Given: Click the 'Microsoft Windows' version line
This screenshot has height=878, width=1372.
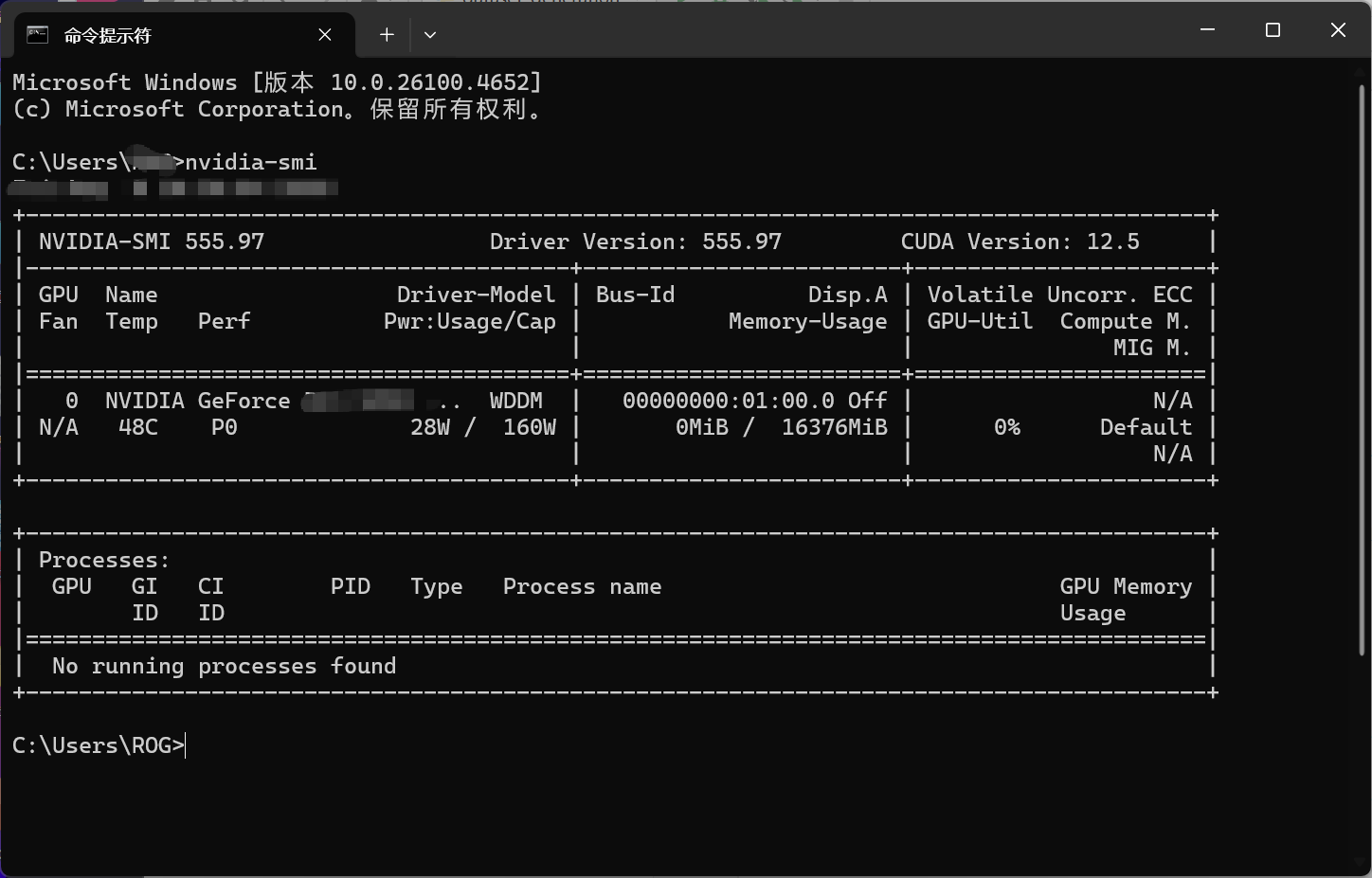Looking at the screenshot, I should (x=277, y=82).
